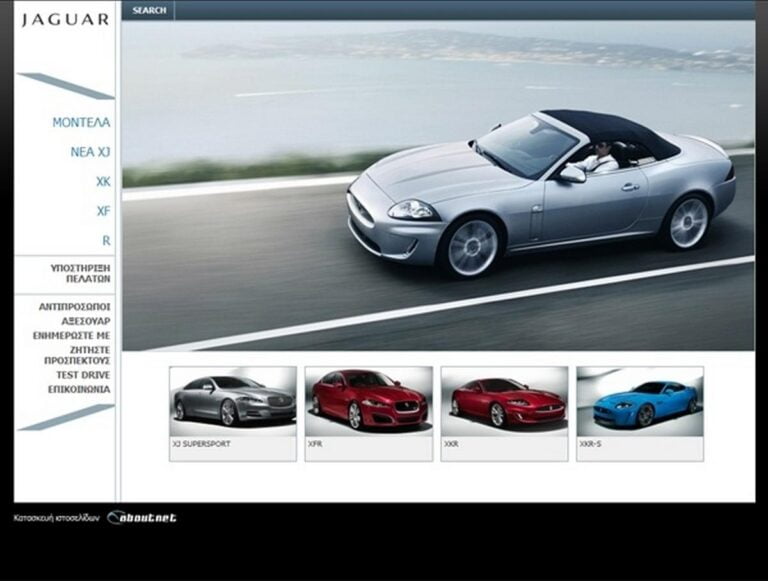Select ΖΗΤΗΣΤΕ ΠΡΟΣΠΕΚΤΟΥΣ link
Image resolution: width=768 pixels, height=581 pixels.
tap(77, 354)
